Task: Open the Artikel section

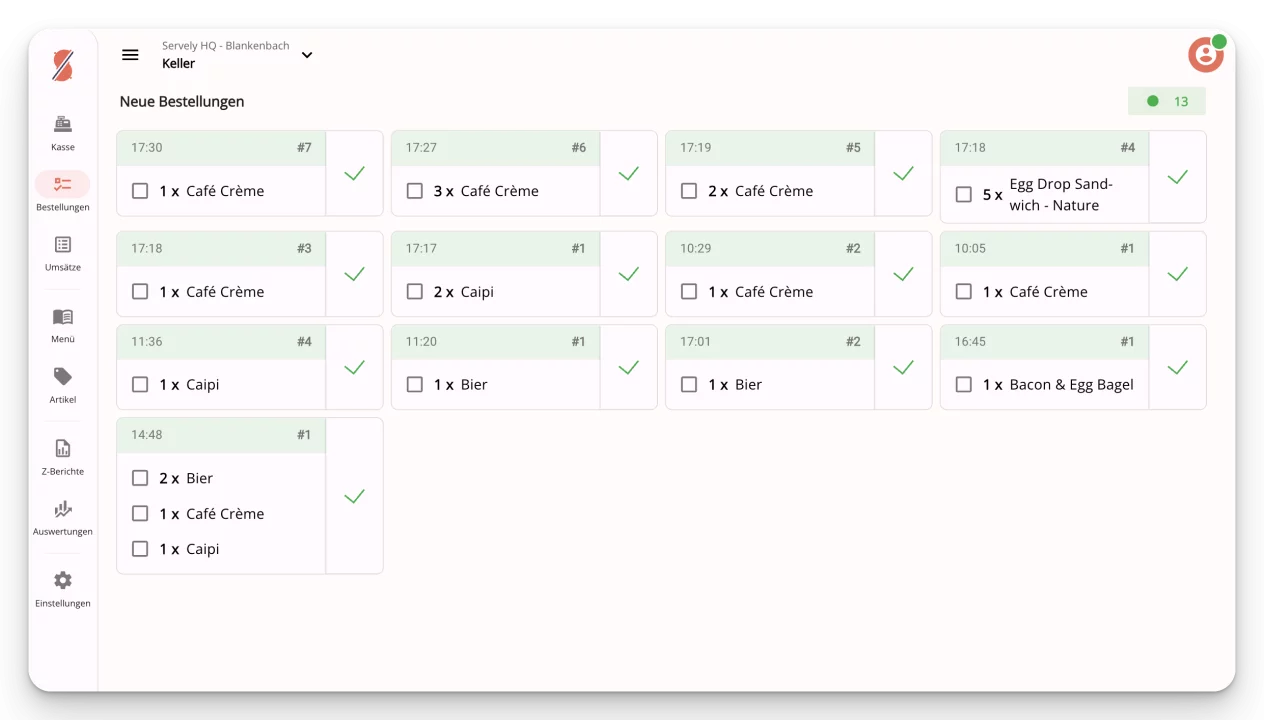Action: pos(62,385)
